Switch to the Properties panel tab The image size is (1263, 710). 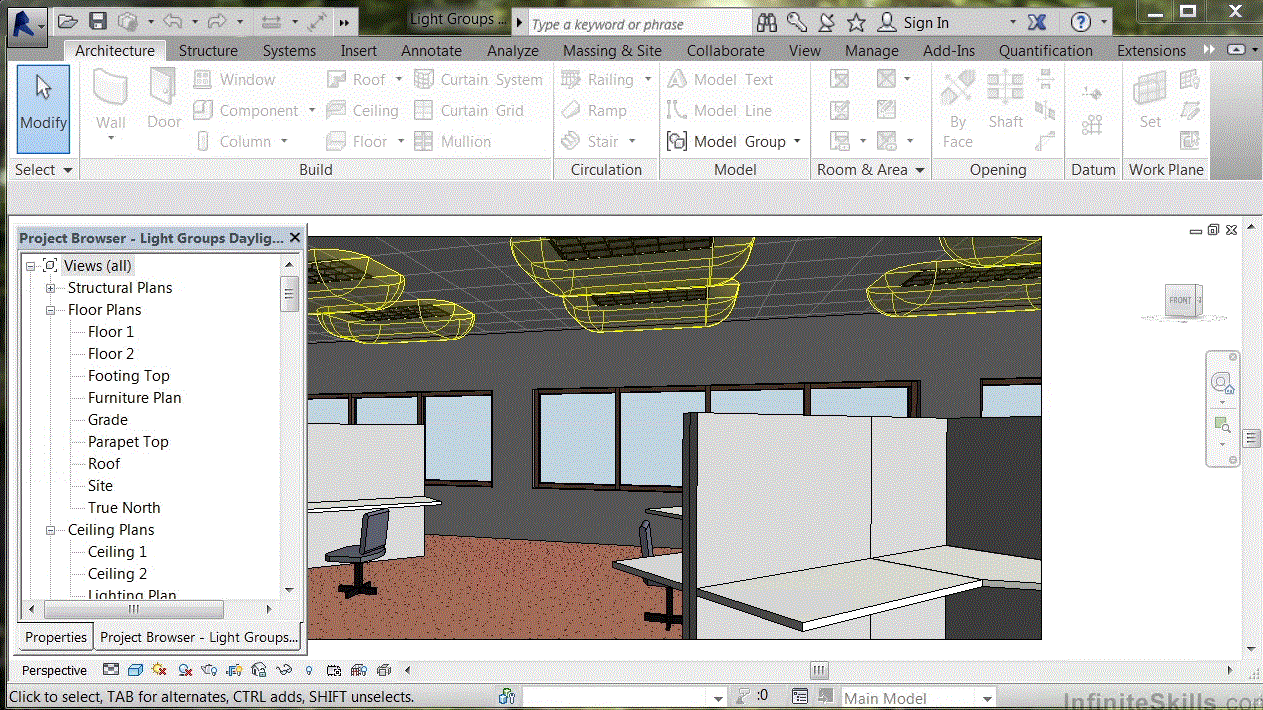point(56,637)
